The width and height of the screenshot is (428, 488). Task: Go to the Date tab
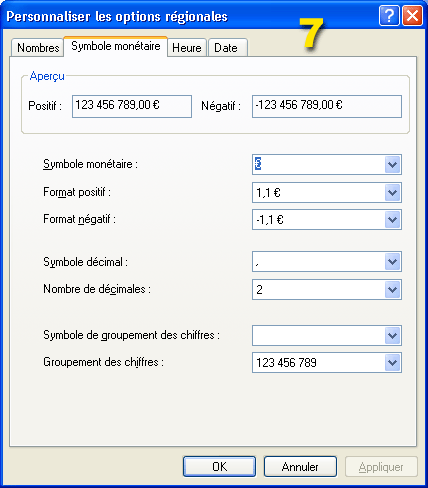coord(228,48)
